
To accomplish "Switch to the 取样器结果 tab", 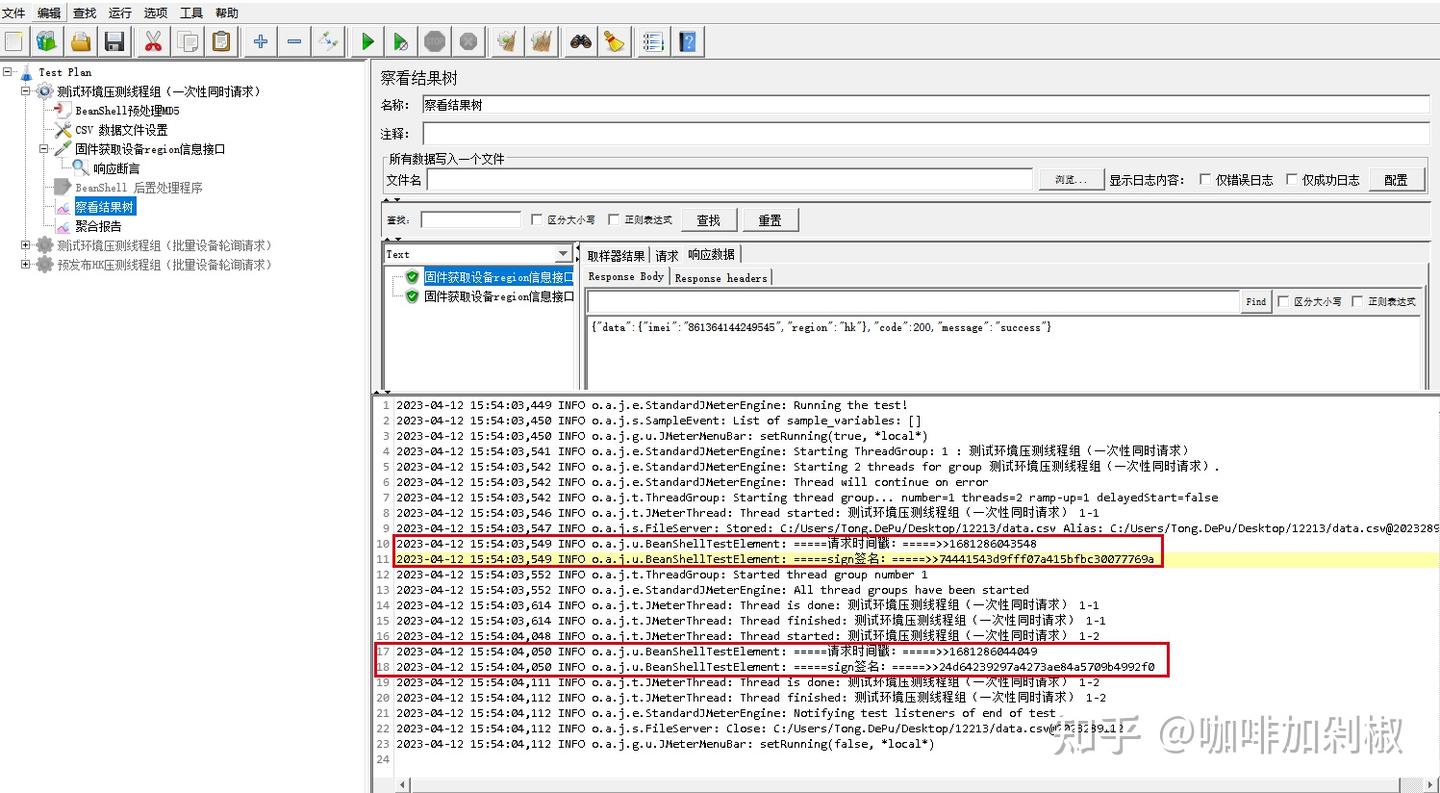I will point(616,255).
